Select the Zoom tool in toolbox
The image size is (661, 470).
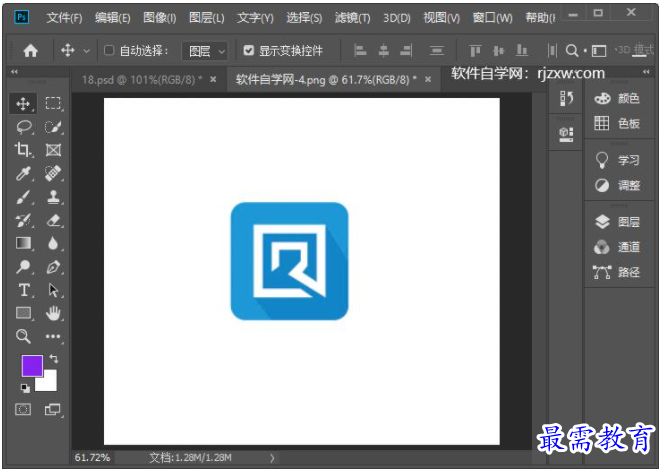[24, 336]
